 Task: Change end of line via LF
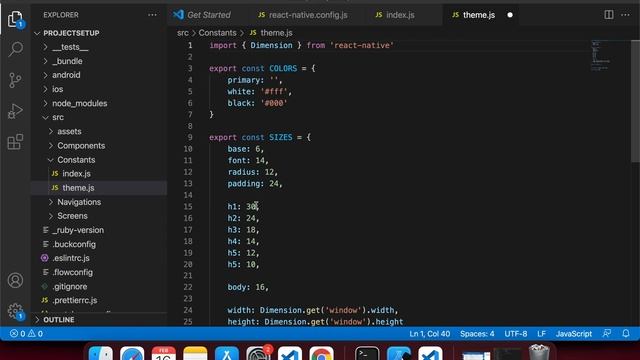point(541,333)
